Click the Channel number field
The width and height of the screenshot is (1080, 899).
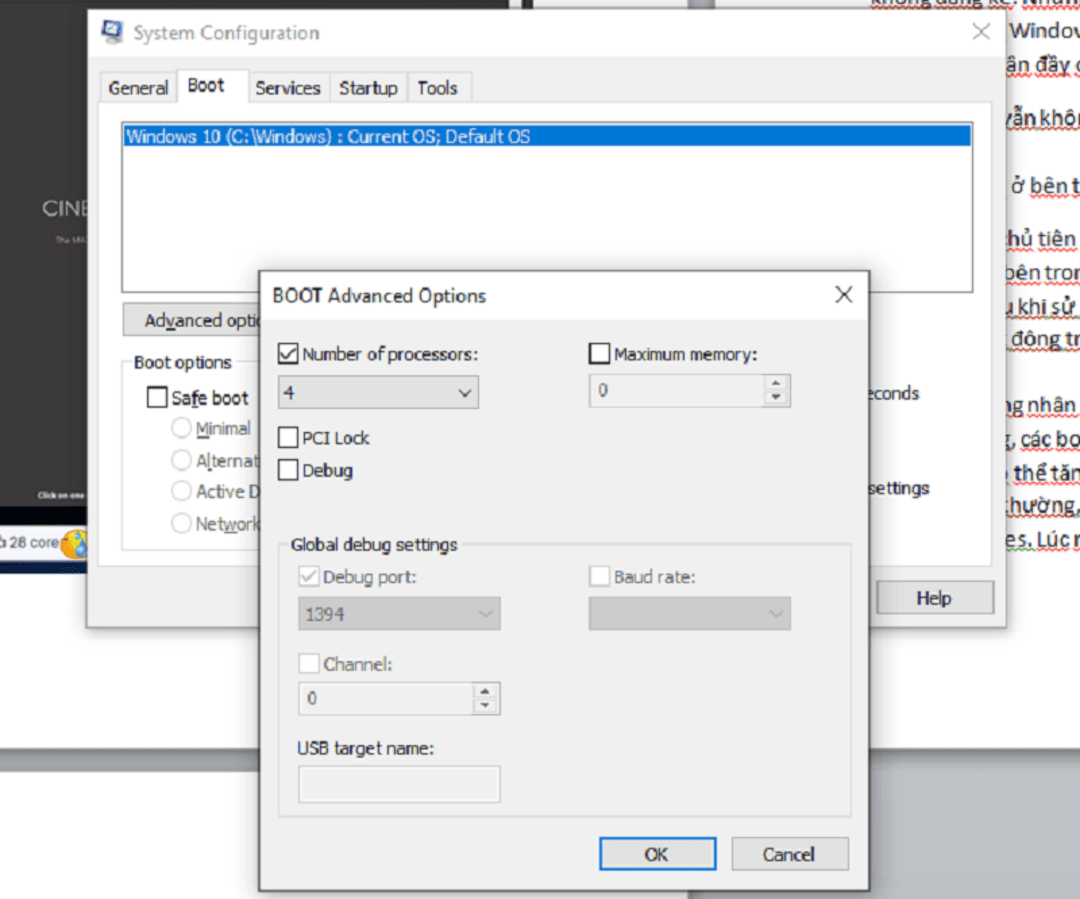click(386, 699)
